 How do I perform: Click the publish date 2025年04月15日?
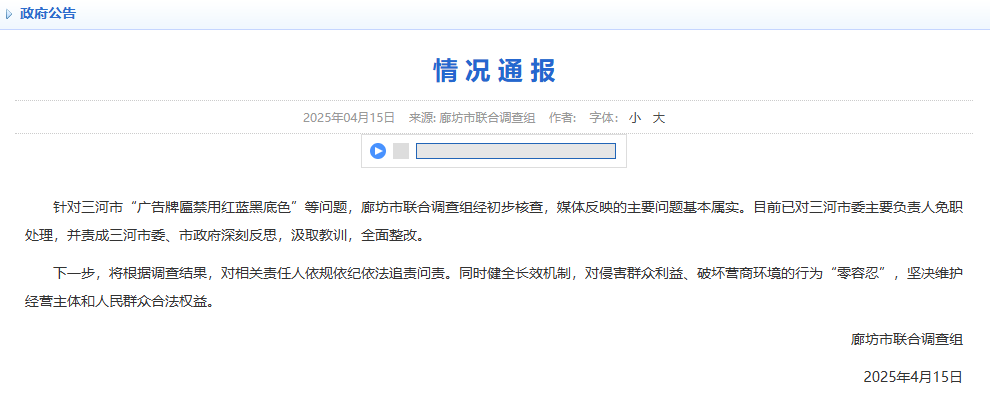point(349,117)
